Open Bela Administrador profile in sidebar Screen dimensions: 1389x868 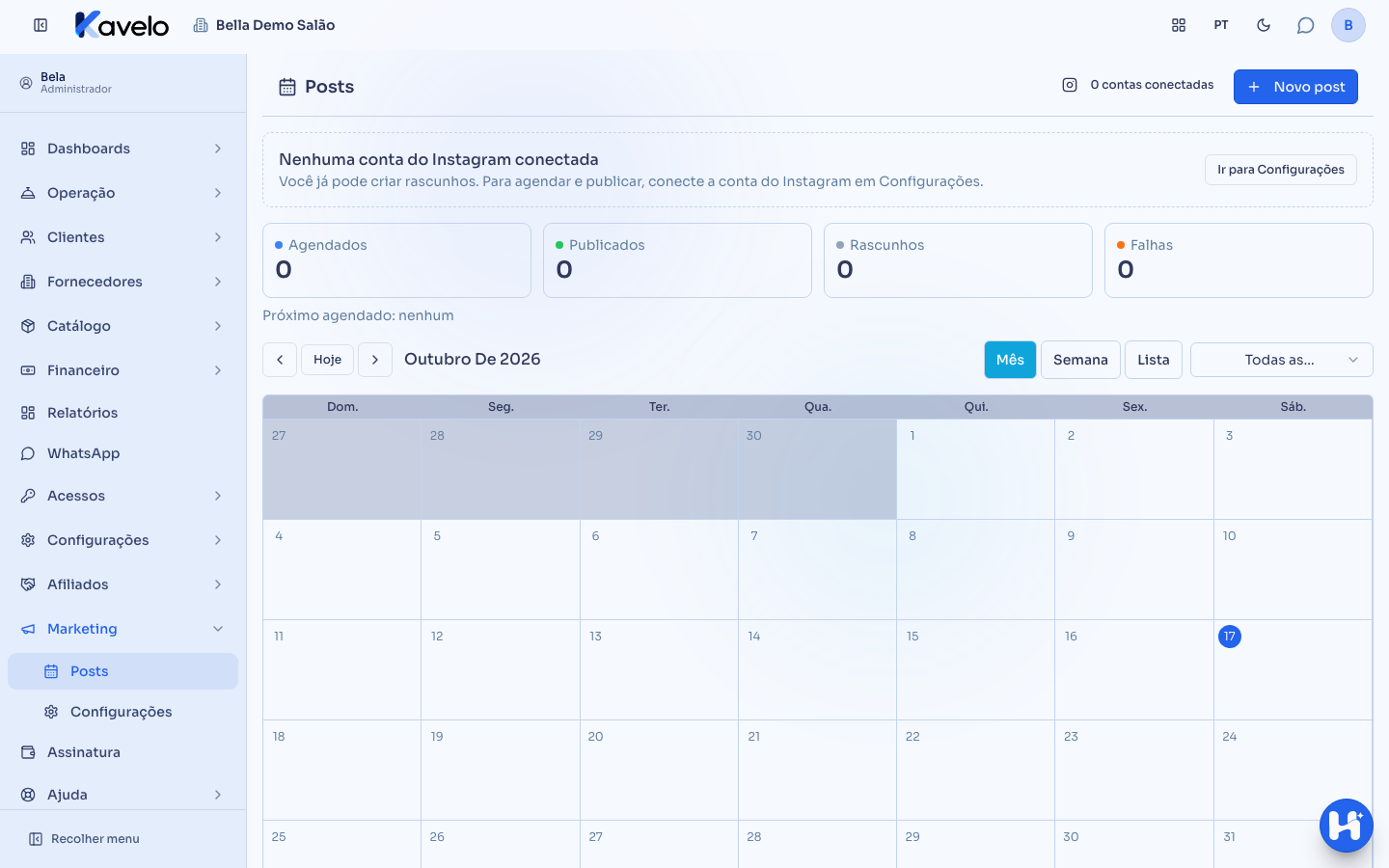tap(66, 83)
